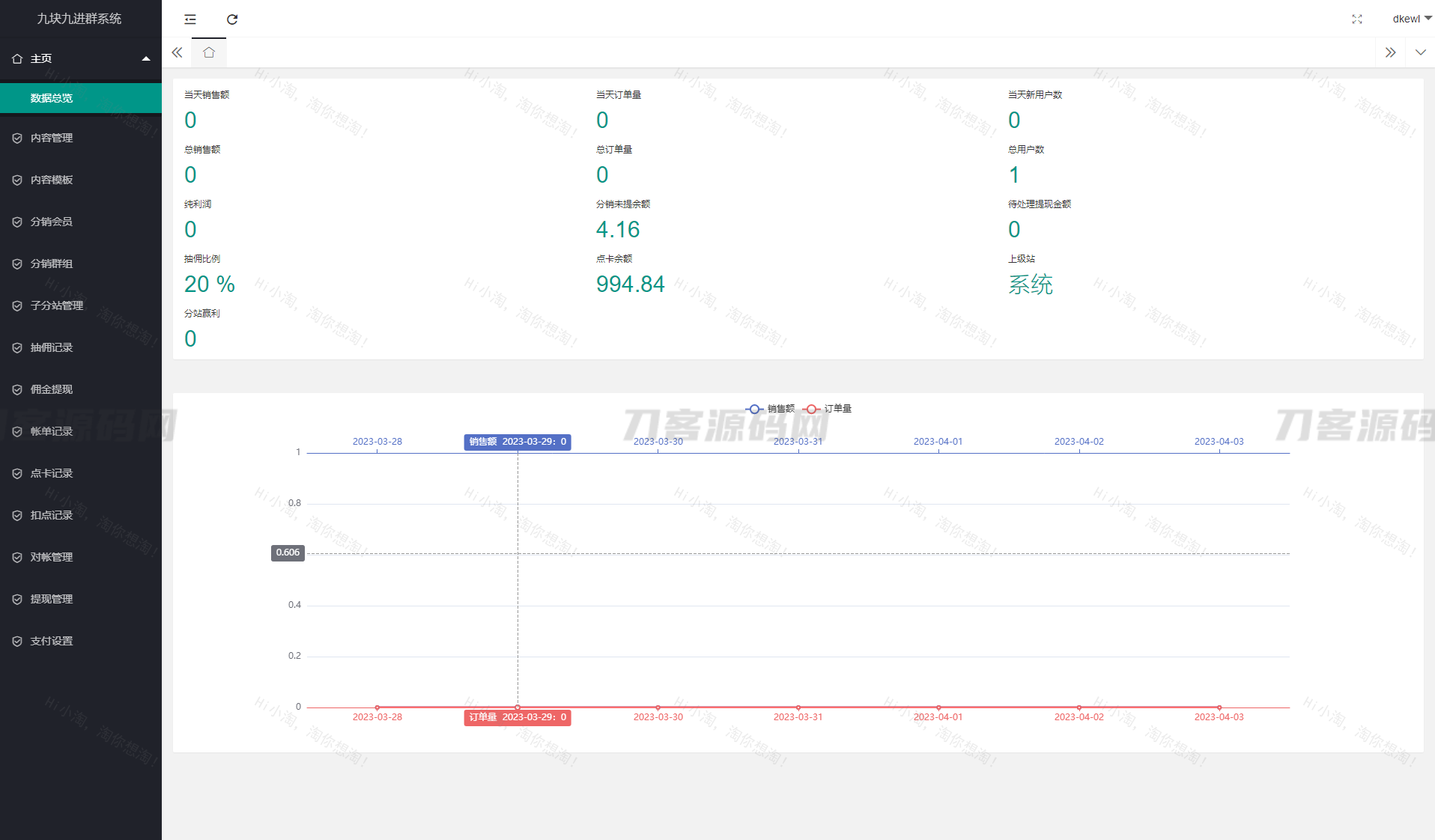The height and width of the screenshot is (840, 1435).
Task: Open 点卡记录 in the sidebar
Action: tap(52, 473)
